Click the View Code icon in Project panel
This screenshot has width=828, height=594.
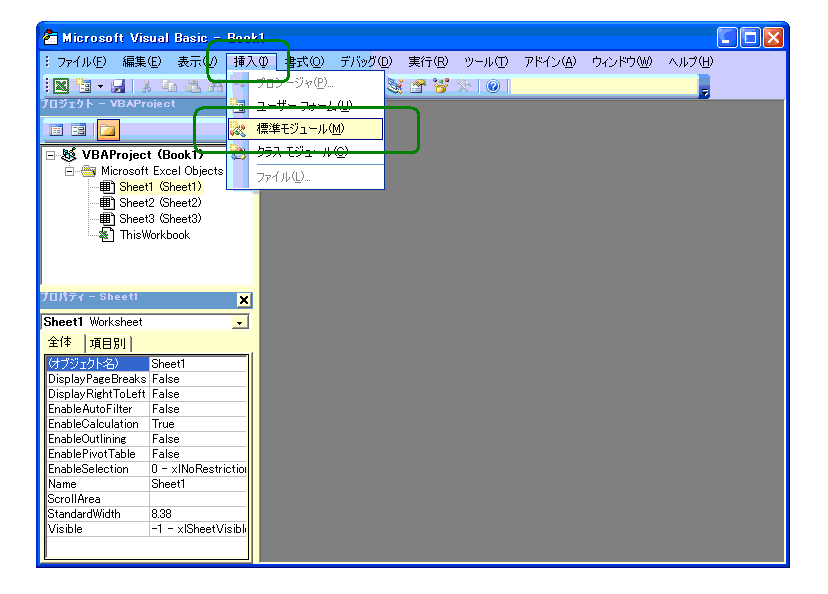pos(56,130)
